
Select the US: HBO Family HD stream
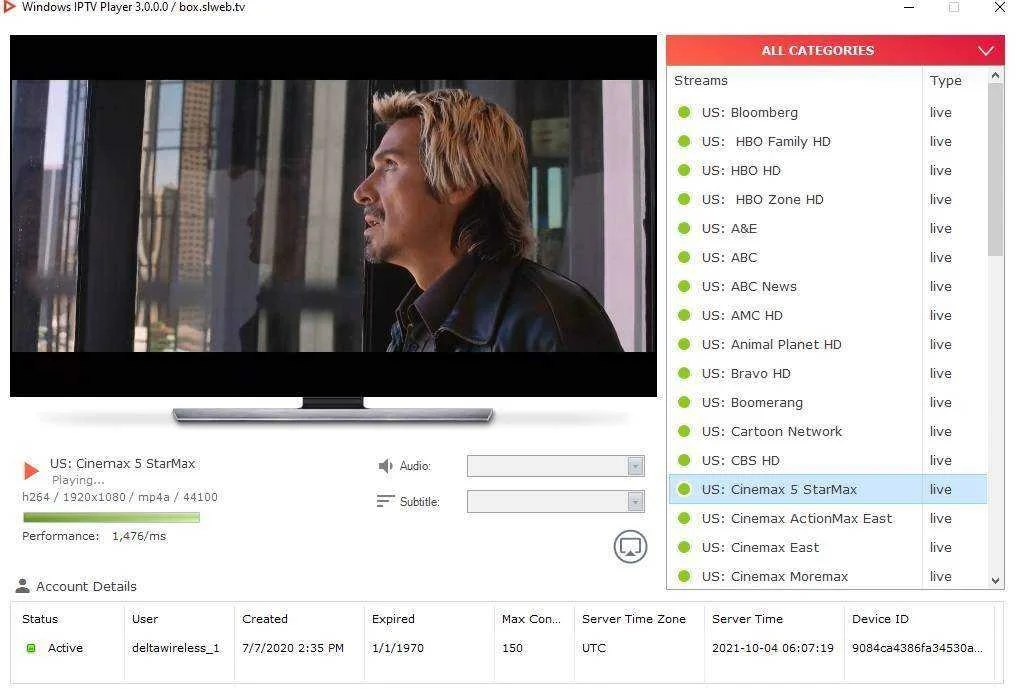pyautogui.click(x=828, y=141)
